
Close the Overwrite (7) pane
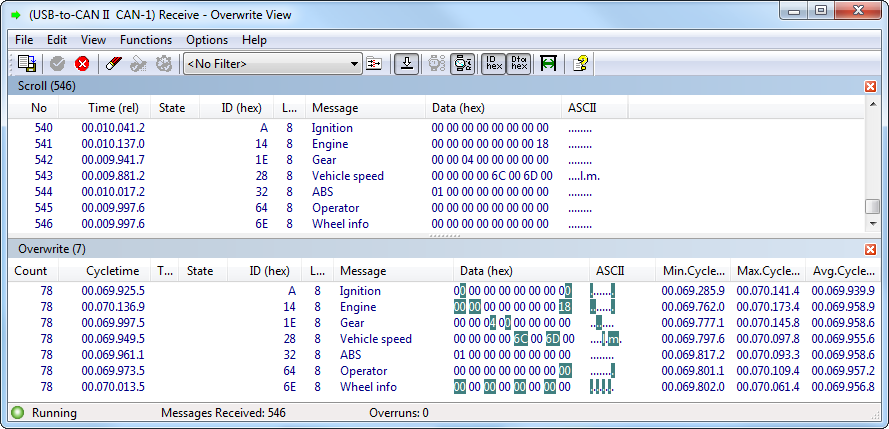(870, 249)
